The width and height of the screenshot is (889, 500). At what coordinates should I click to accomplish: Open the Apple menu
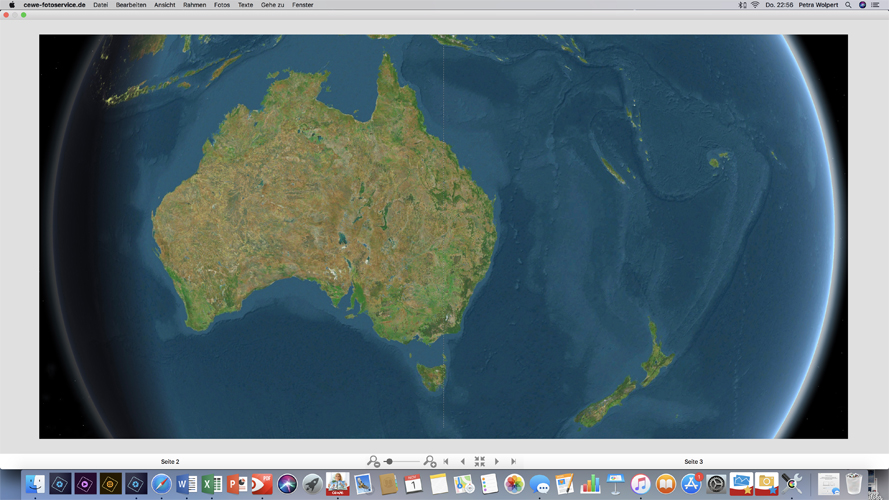(x=11, y=5)
